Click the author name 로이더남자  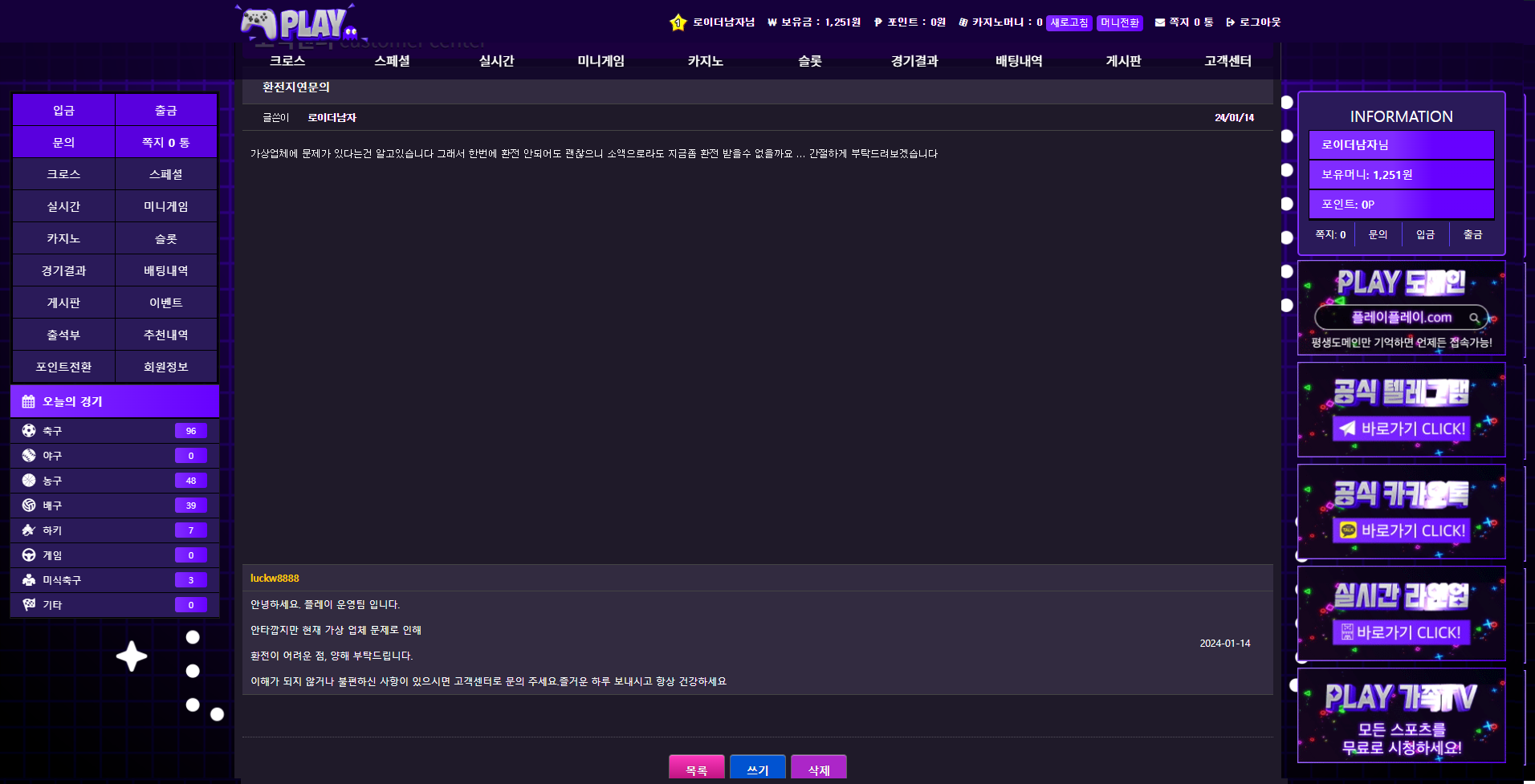tap(331, 117)
